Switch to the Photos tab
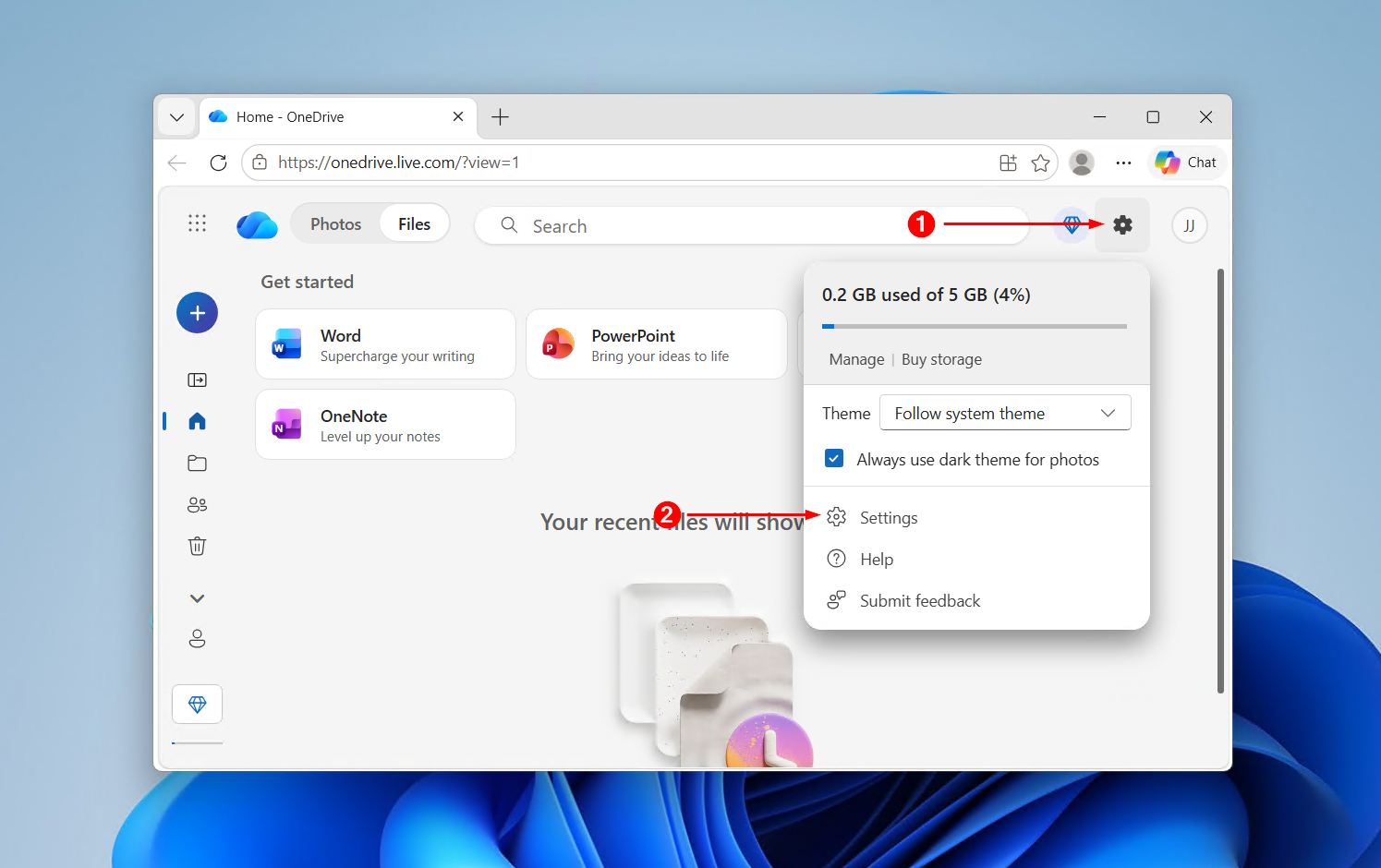 click(x=335, y=224)
